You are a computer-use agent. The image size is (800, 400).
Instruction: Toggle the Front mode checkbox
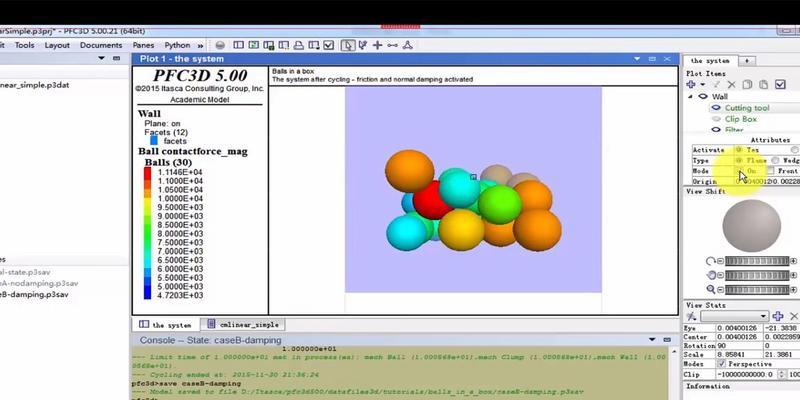point(770,171)
